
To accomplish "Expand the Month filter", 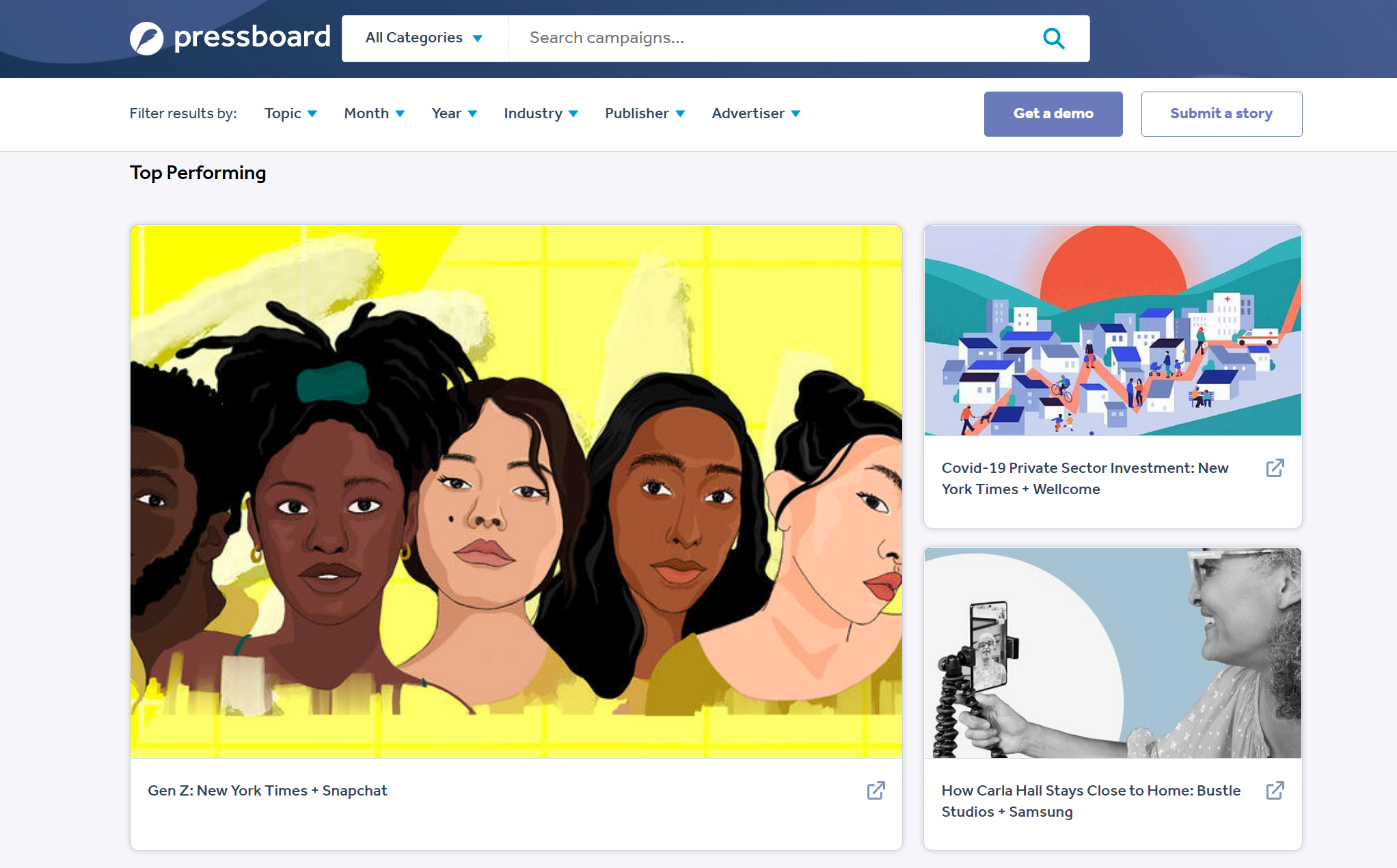I will tap(375, 113).
